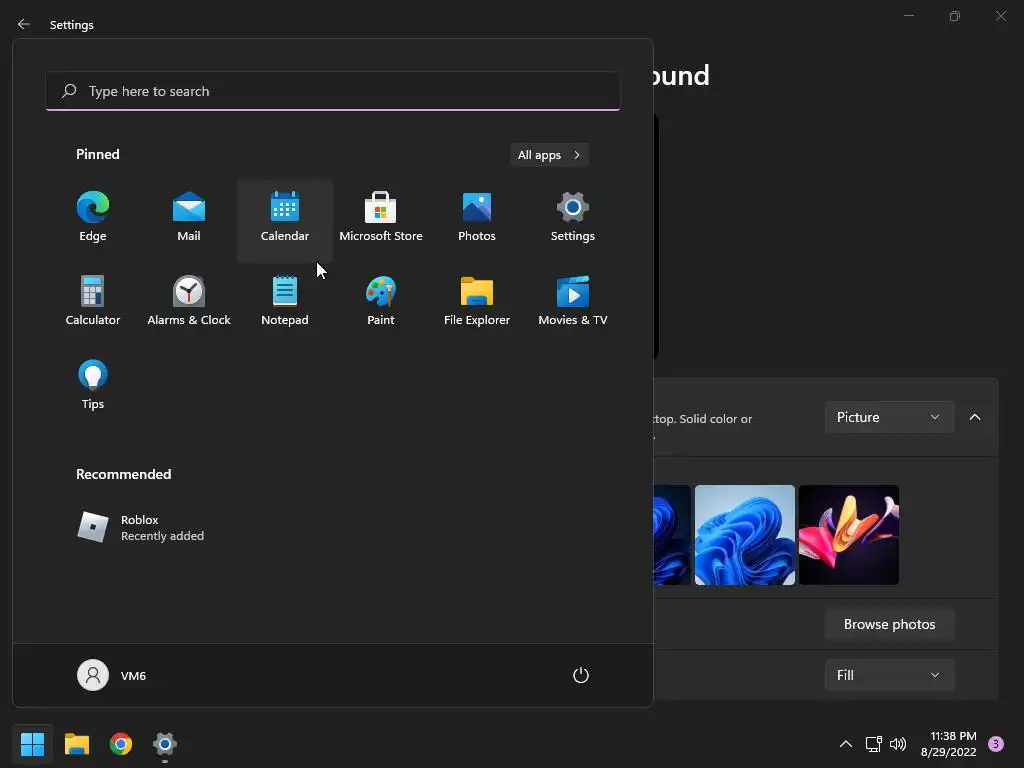Open volume control in system tray
1024x768 pixels.
[898, 744]
